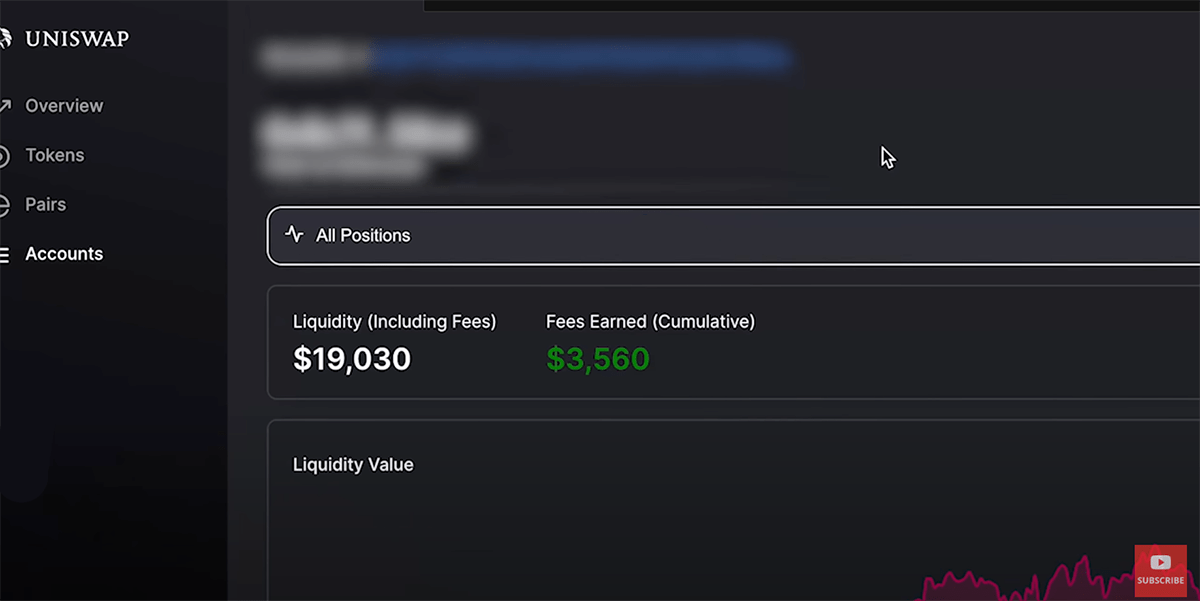
Task: Click the Pairs pie chart icon
Action: (x=5, y=205)
